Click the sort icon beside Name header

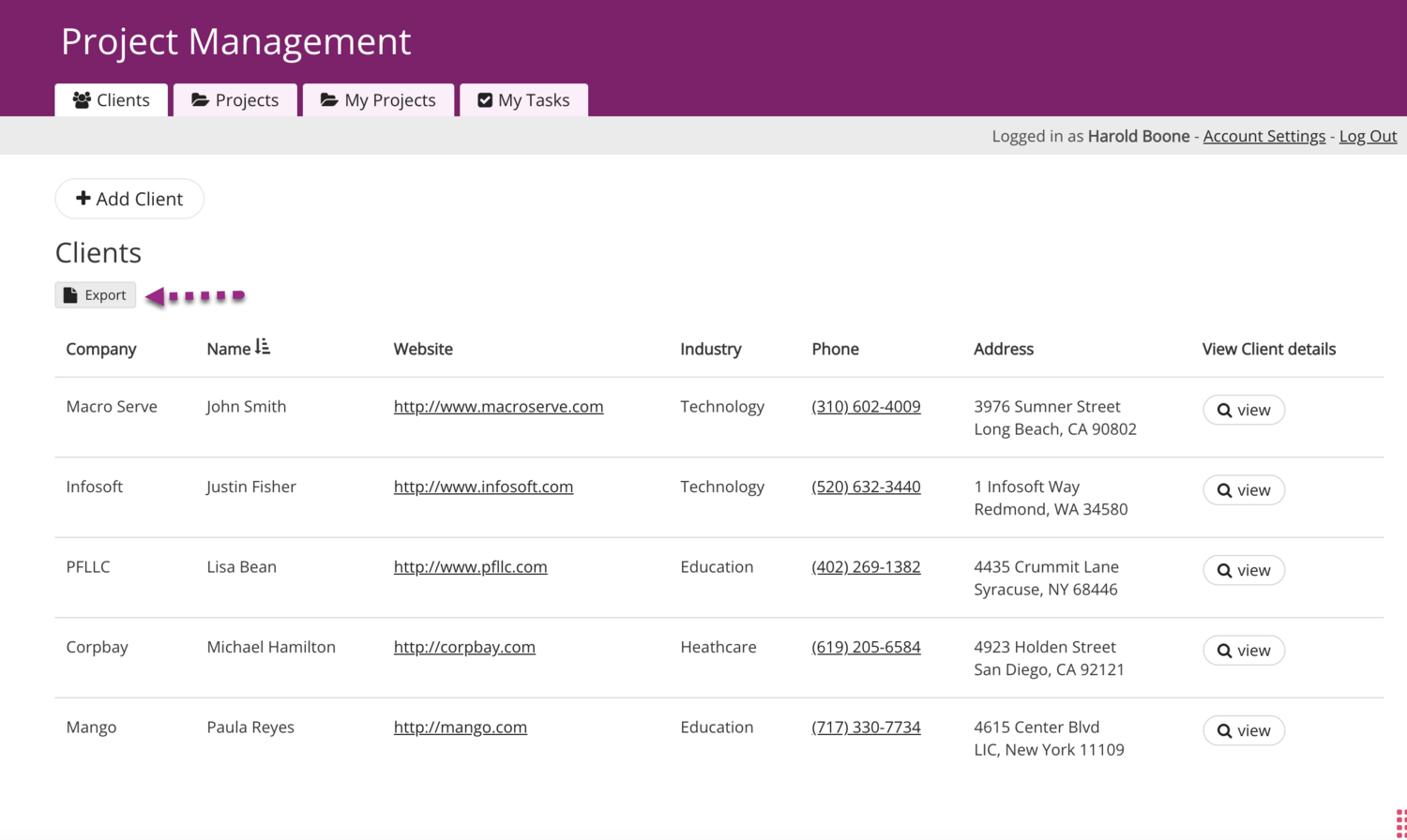(263, 347)
